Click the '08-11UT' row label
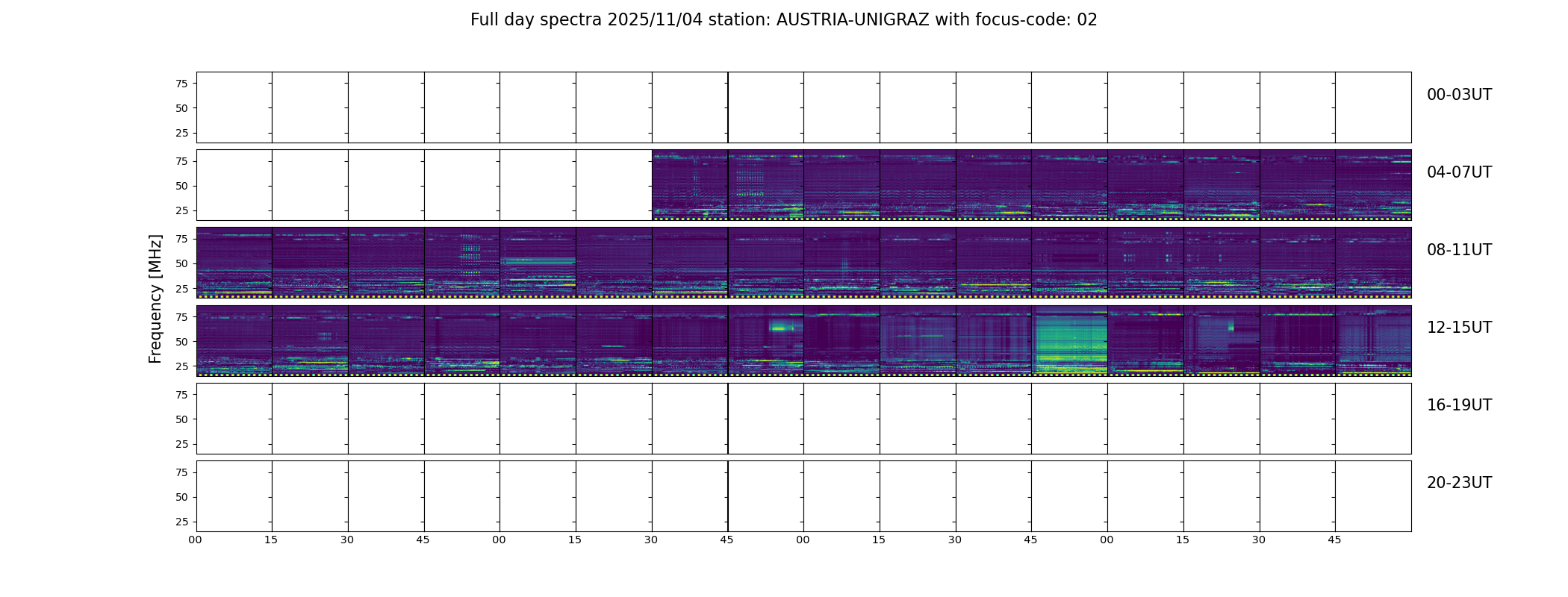The image size is (1568, 597). pos(1459,250)
